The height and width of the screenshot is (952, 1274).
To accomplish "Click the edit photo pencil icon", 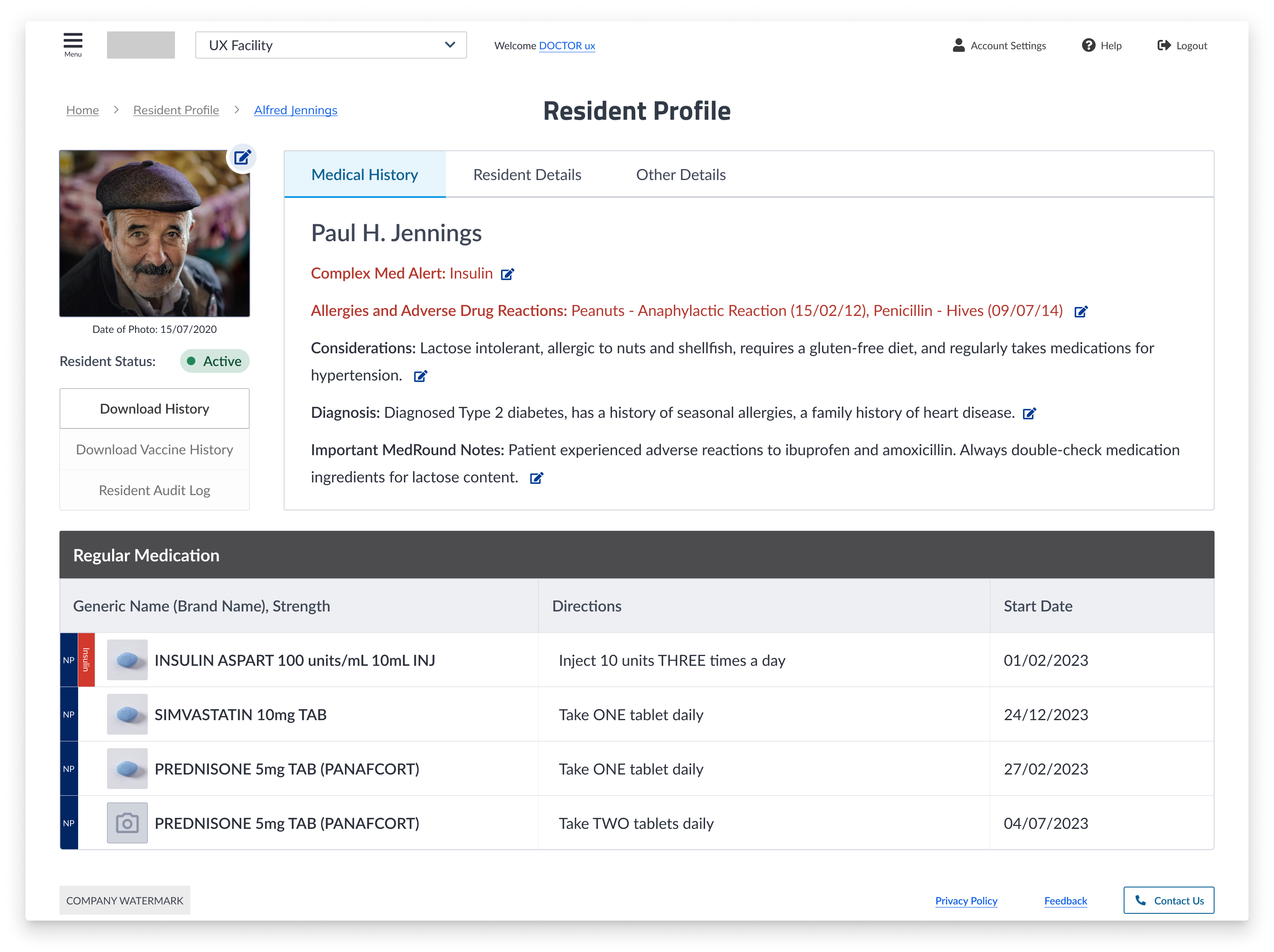I will [x=242, y=157].
